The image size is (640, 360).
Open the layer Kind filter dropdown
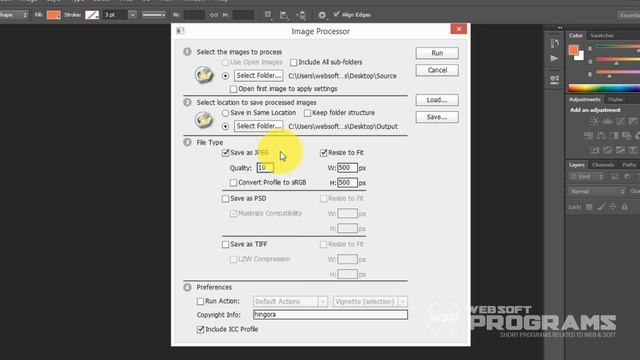click(x=587, y=177)
